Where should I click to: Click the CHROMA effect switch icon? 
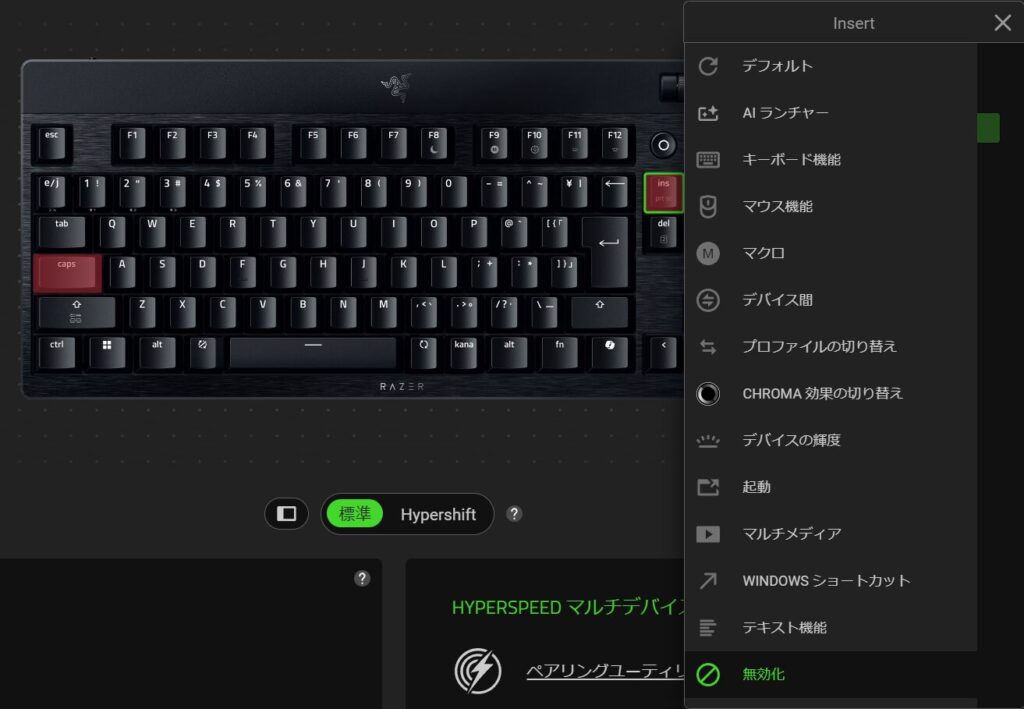tap(708, 394)
